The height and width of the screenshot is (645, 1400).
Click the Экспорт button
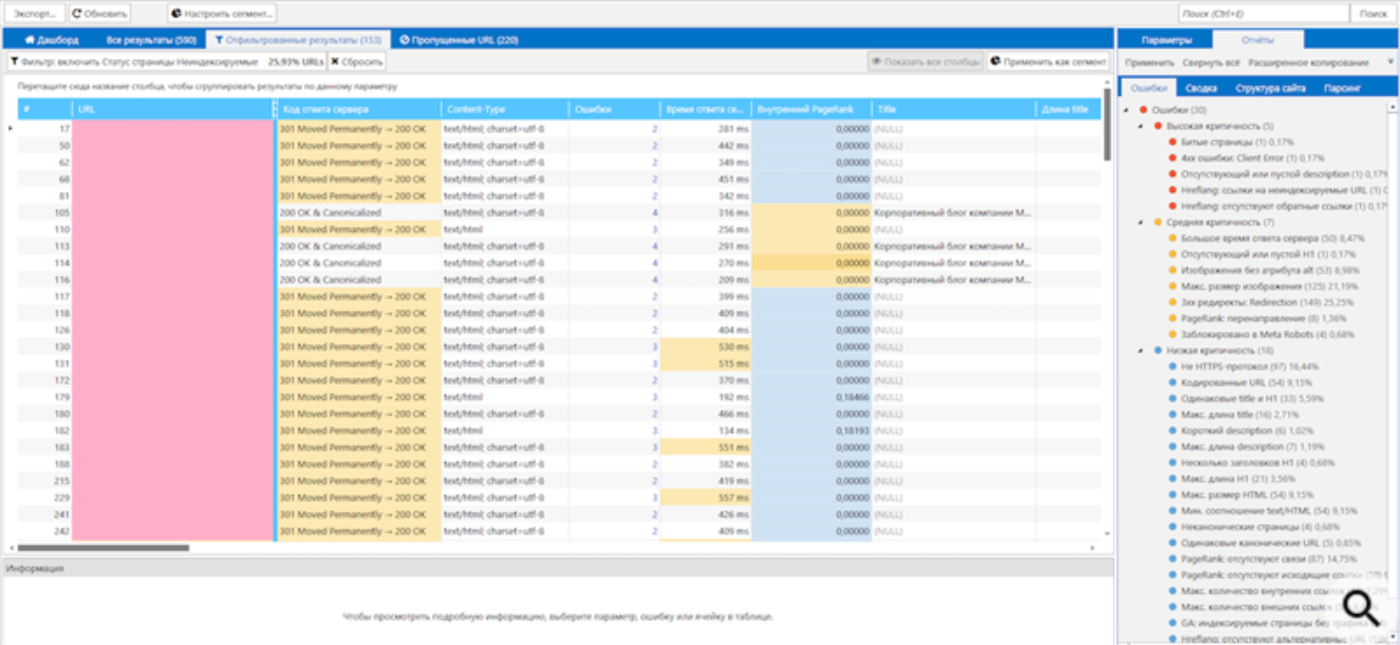[x=35, y=14]
